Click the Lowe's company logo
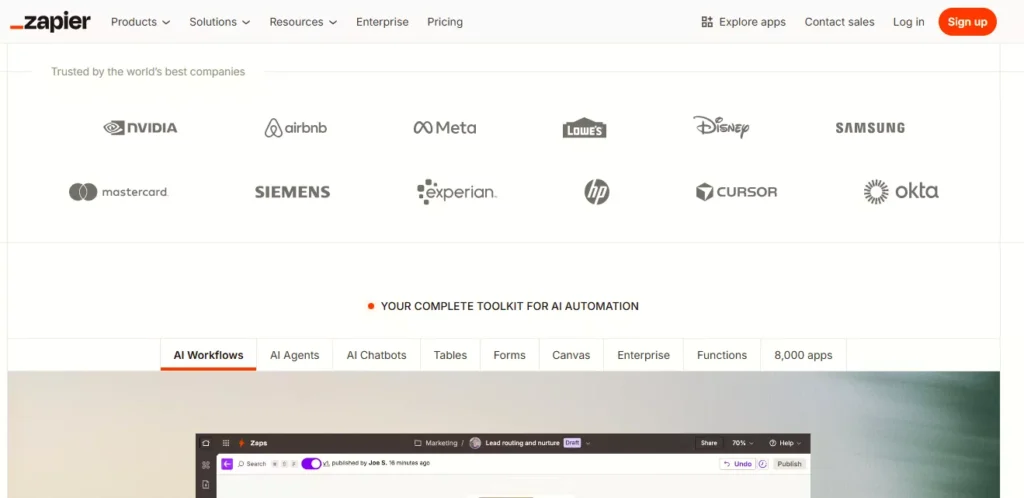Viewport: 1024px width, 498px height. [x=584, y=127]
